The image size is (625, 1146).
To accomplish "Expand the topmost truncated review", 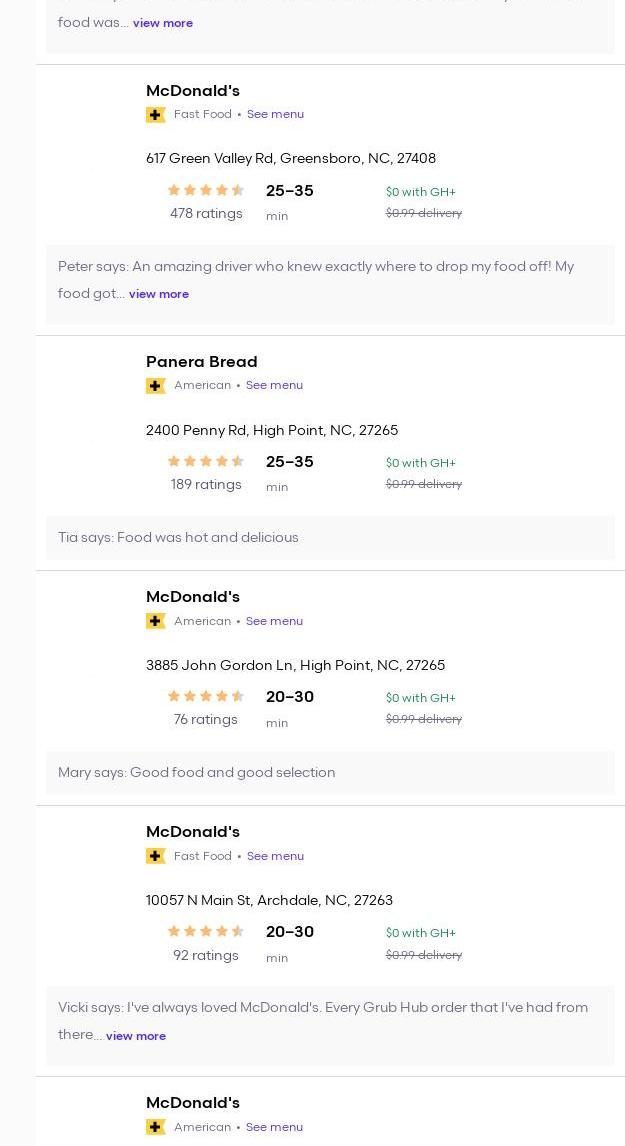I will [x=163, y=23].
